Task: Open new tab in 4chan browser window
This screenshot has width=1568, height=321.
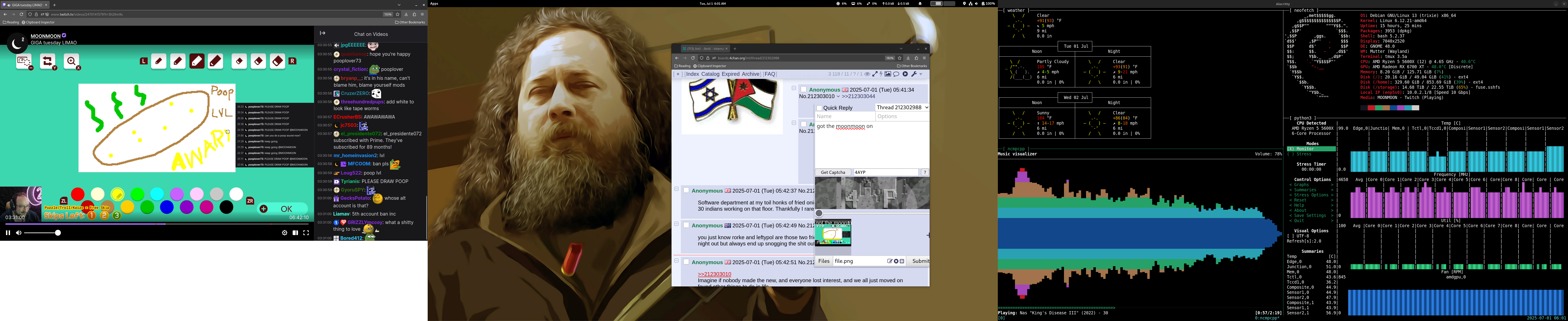Action: [x=735, y=49]
